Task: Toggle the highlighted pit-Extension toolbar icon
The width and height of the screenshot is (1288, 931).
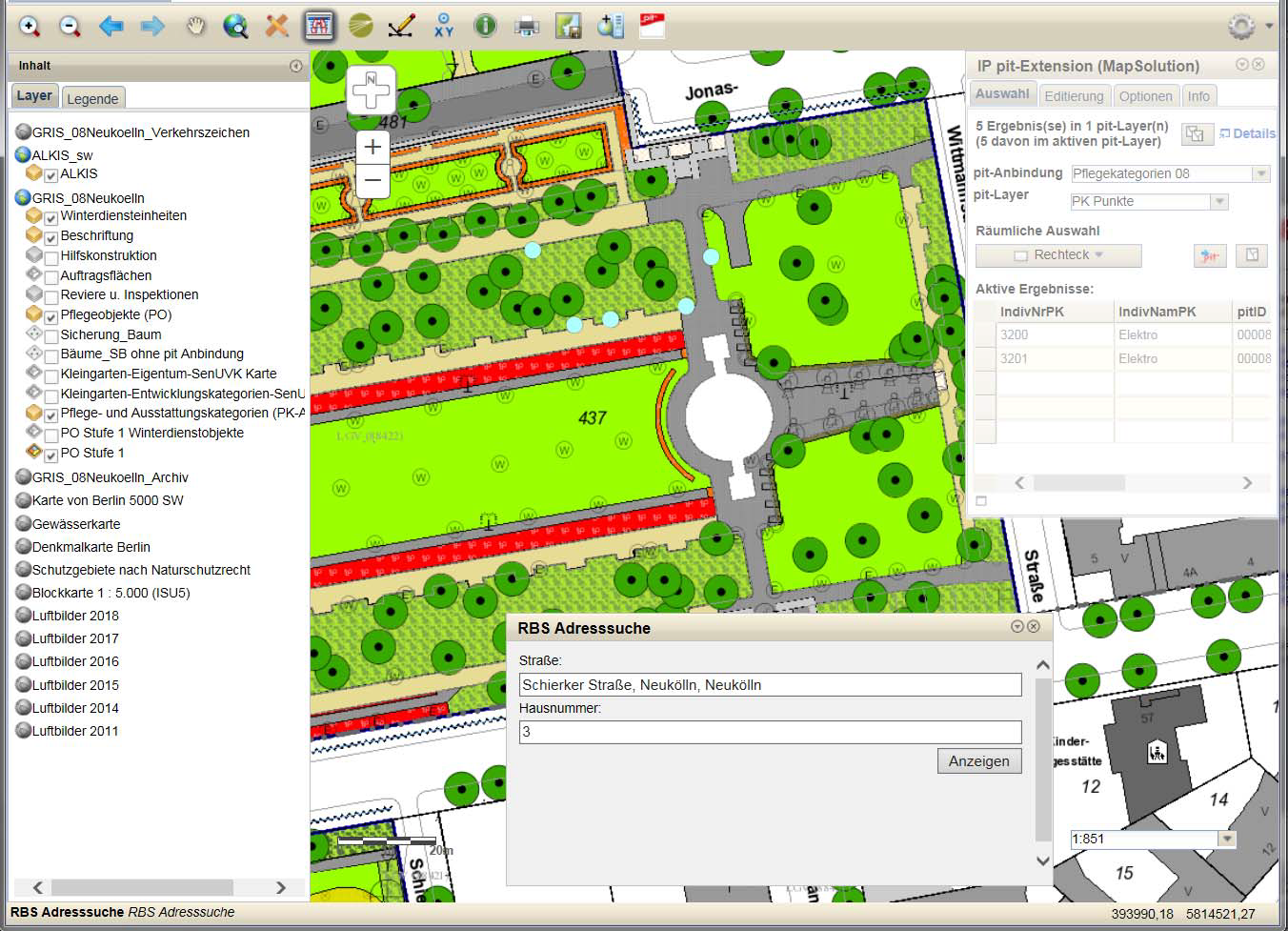Action: [319, 26]
